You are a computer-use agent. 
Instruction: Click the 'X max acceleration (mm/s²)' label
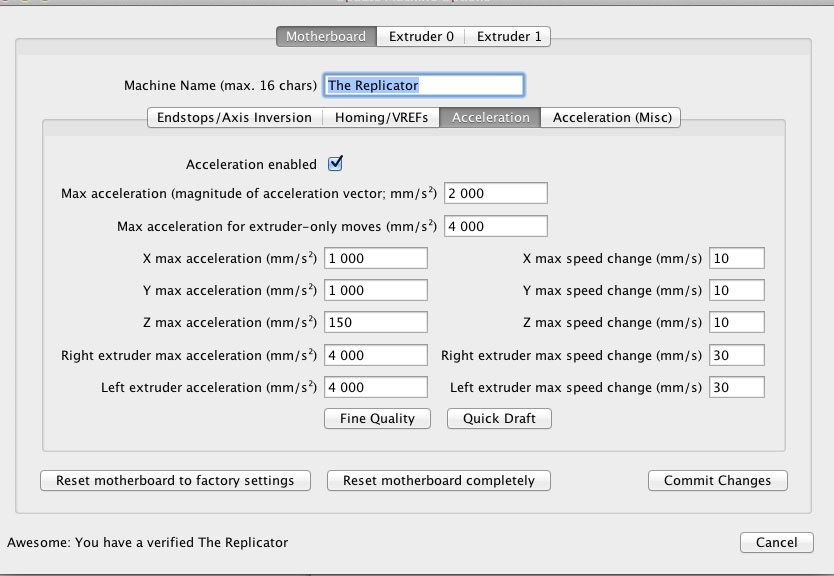[230, 258]
